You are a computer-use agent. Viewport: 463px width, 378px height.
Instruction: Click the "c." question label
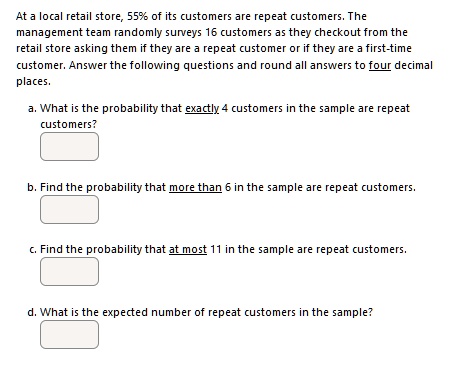[33, 250]
